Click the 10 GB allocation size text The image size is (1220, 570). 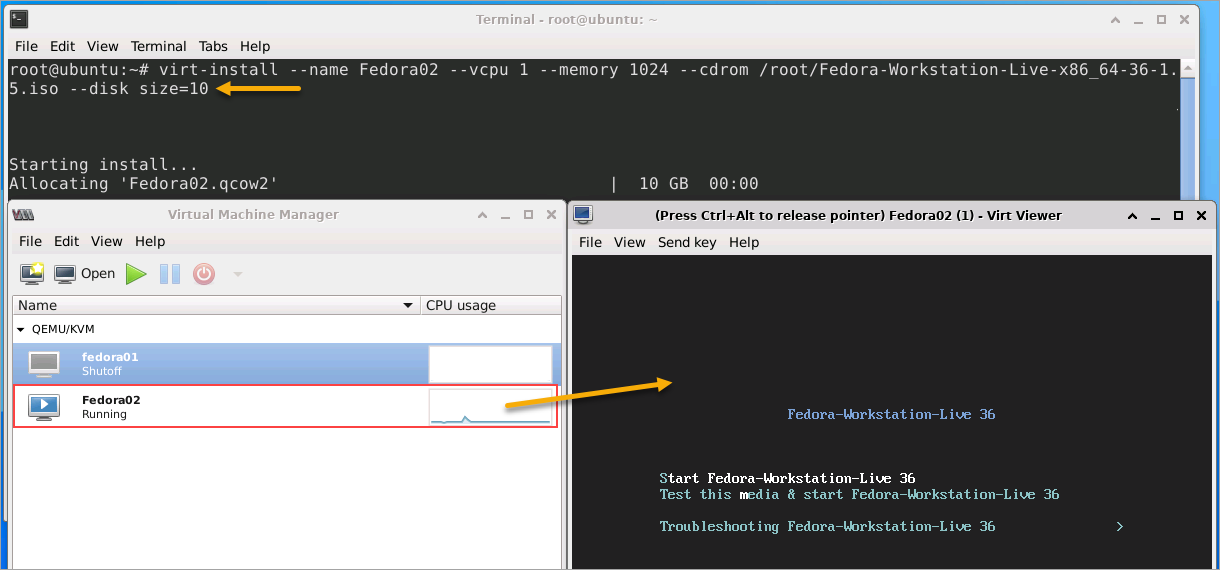664,184
